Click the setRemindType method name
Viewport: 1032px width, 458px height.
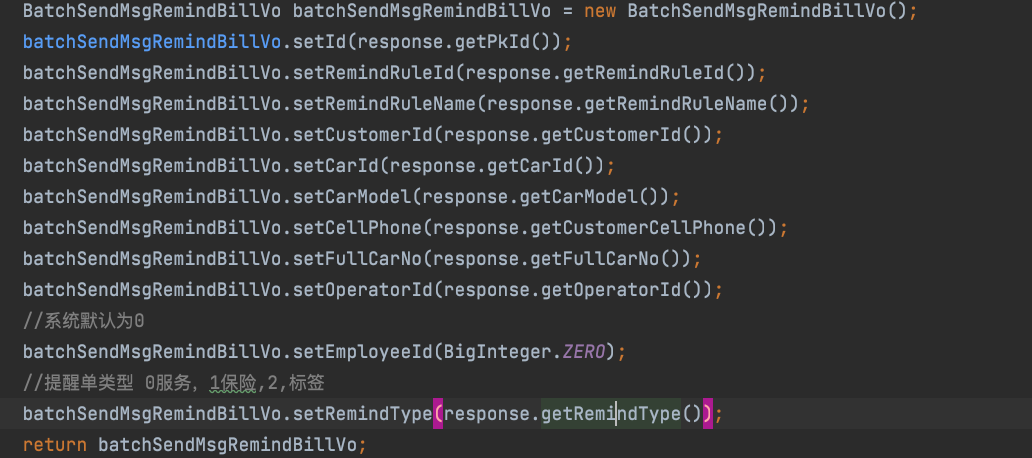(362, 414)
